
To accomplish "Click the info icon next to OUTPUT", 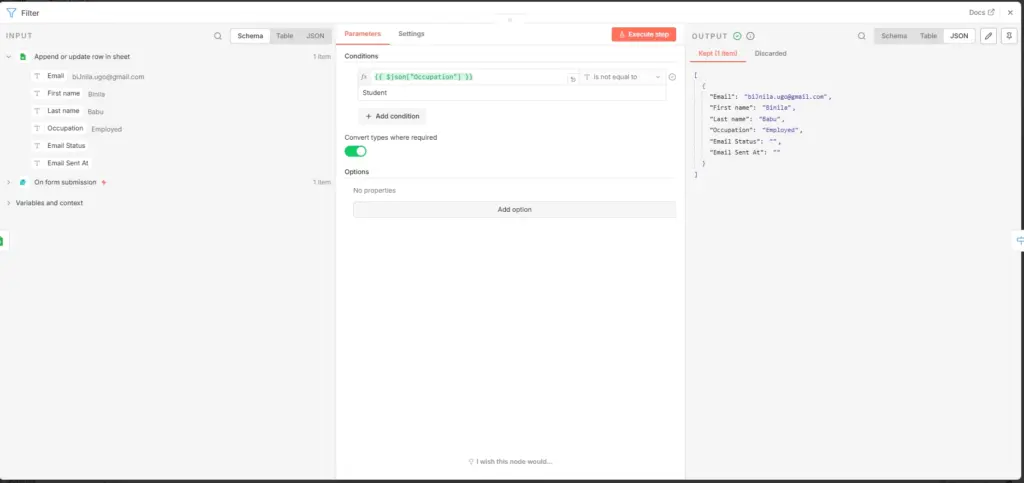I will click(x=750, y=36).
